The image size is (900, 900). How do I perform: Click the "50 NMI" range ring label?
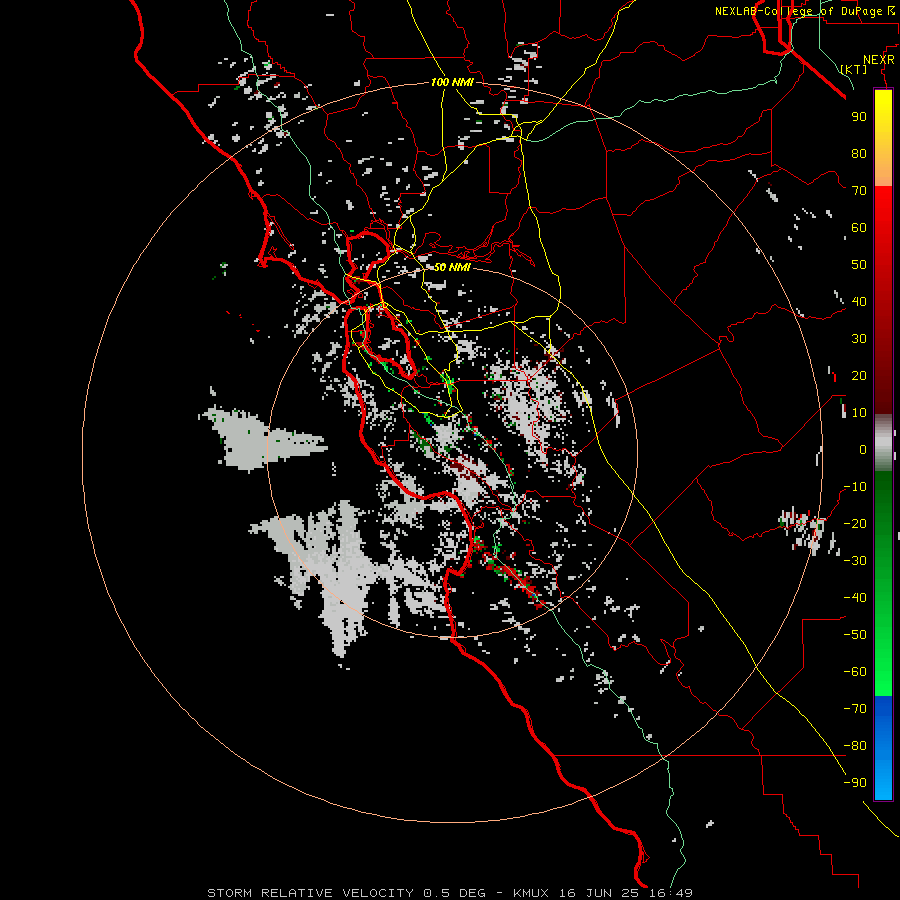tap(452, 267)
